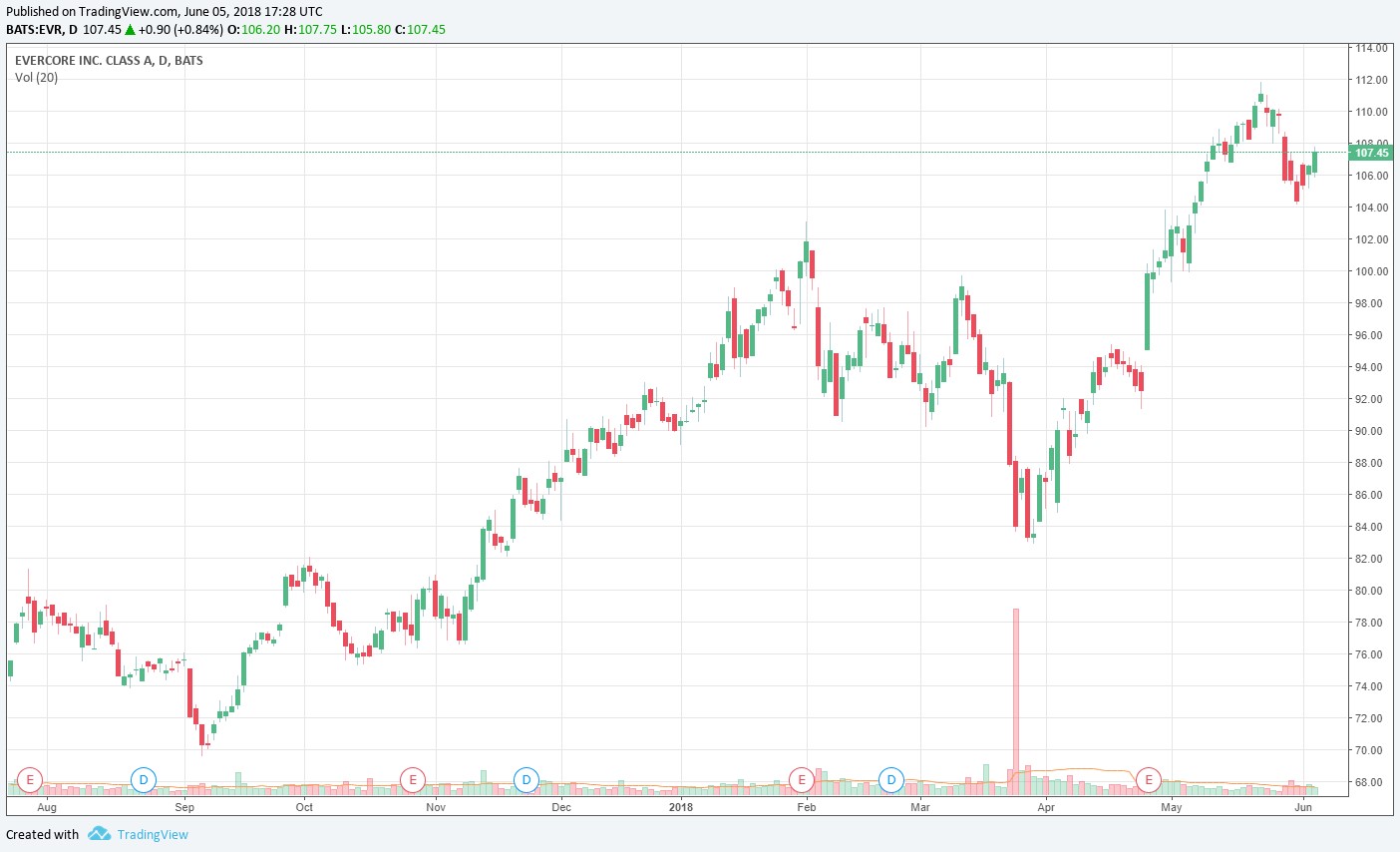Viewport: 1400px width, 852px height.
Task: Click the Dec label on time axis
Action: tap(561, 807)
